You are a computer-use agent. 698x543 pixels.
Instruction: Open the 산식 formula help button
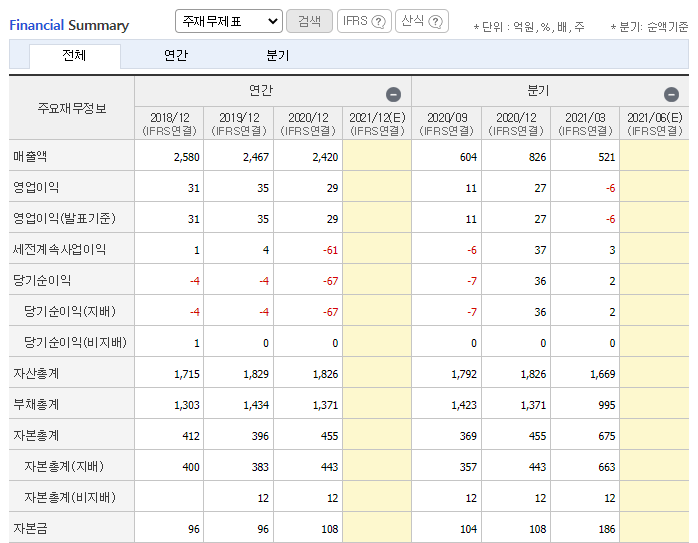(422, 21)
